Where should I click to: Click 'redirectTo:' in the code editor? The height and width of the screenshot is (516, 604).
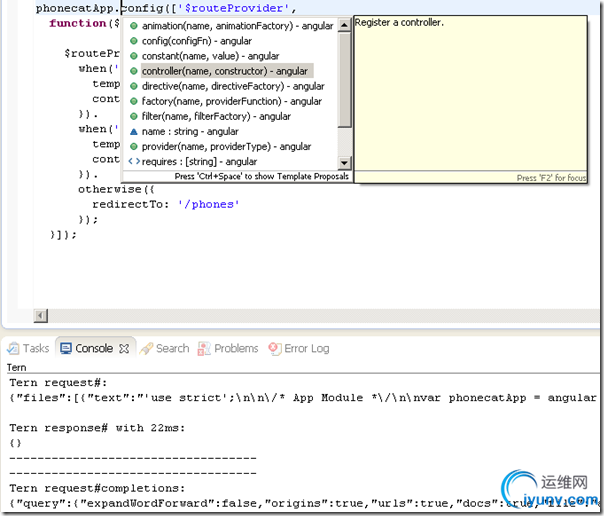tap(131, 204)
